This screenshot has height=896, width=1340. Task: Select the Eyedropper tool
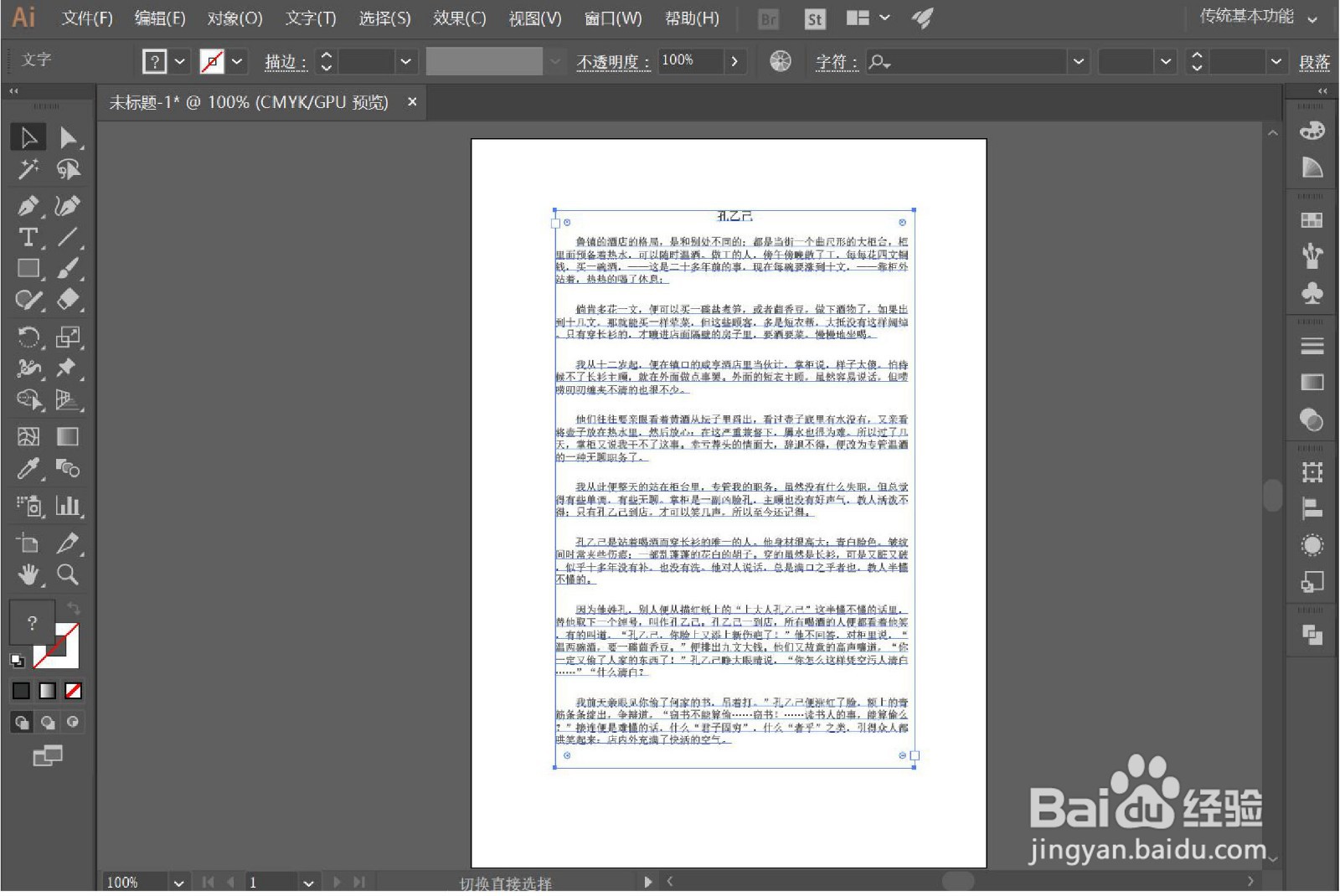(x=28, y=468)
